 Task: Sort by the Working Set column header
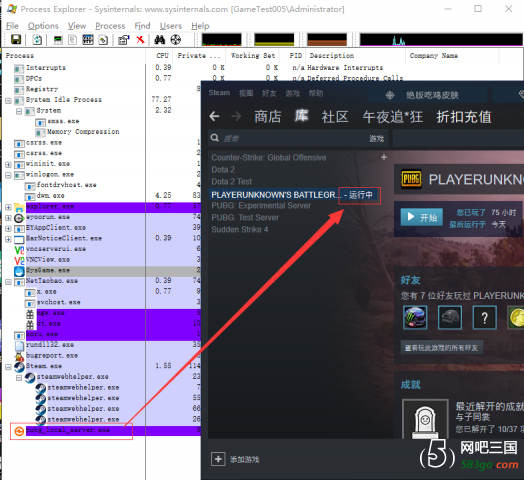tap(253, 55)
